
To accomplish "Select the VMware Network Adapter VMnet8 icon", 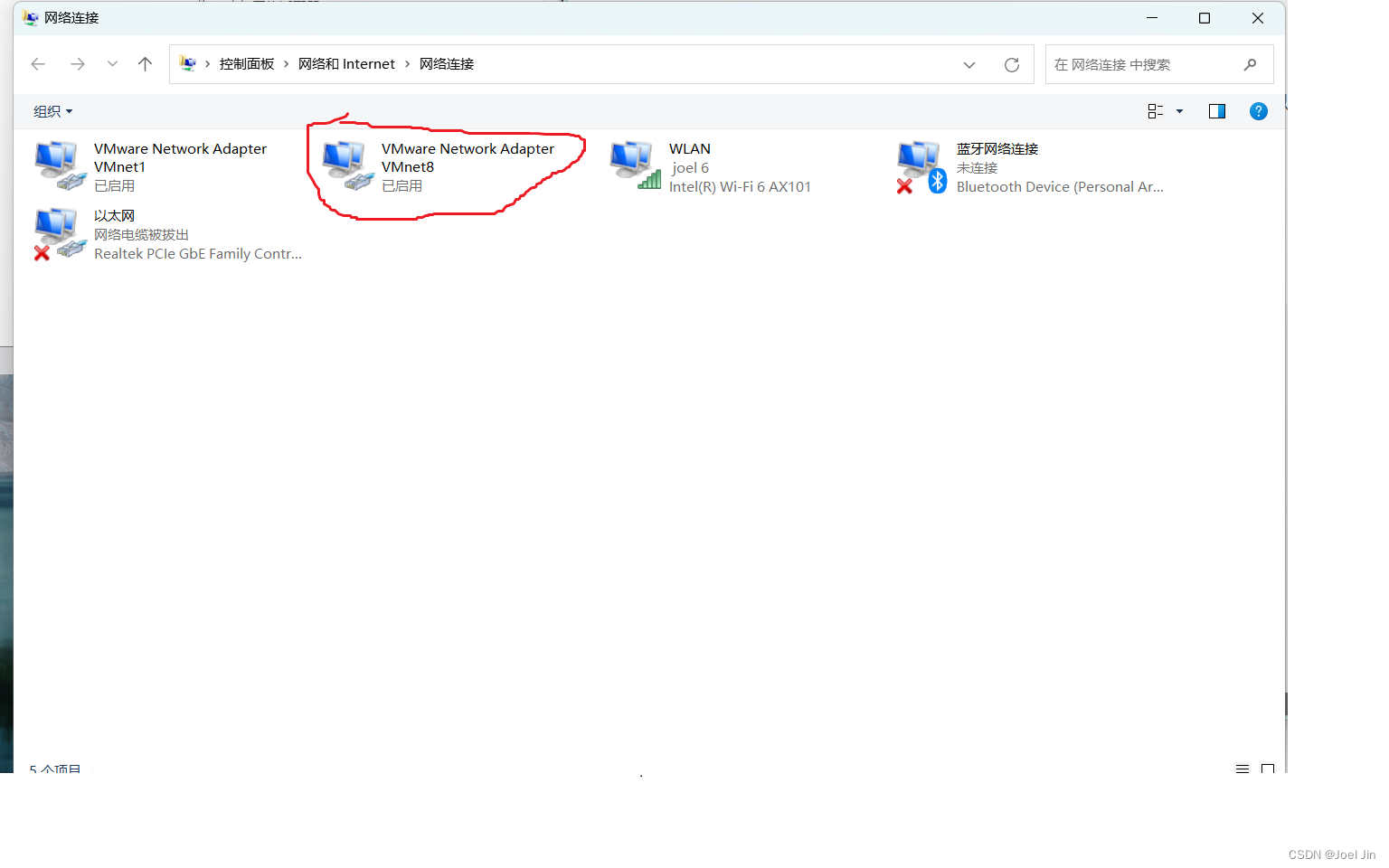I will coord(347,165).
